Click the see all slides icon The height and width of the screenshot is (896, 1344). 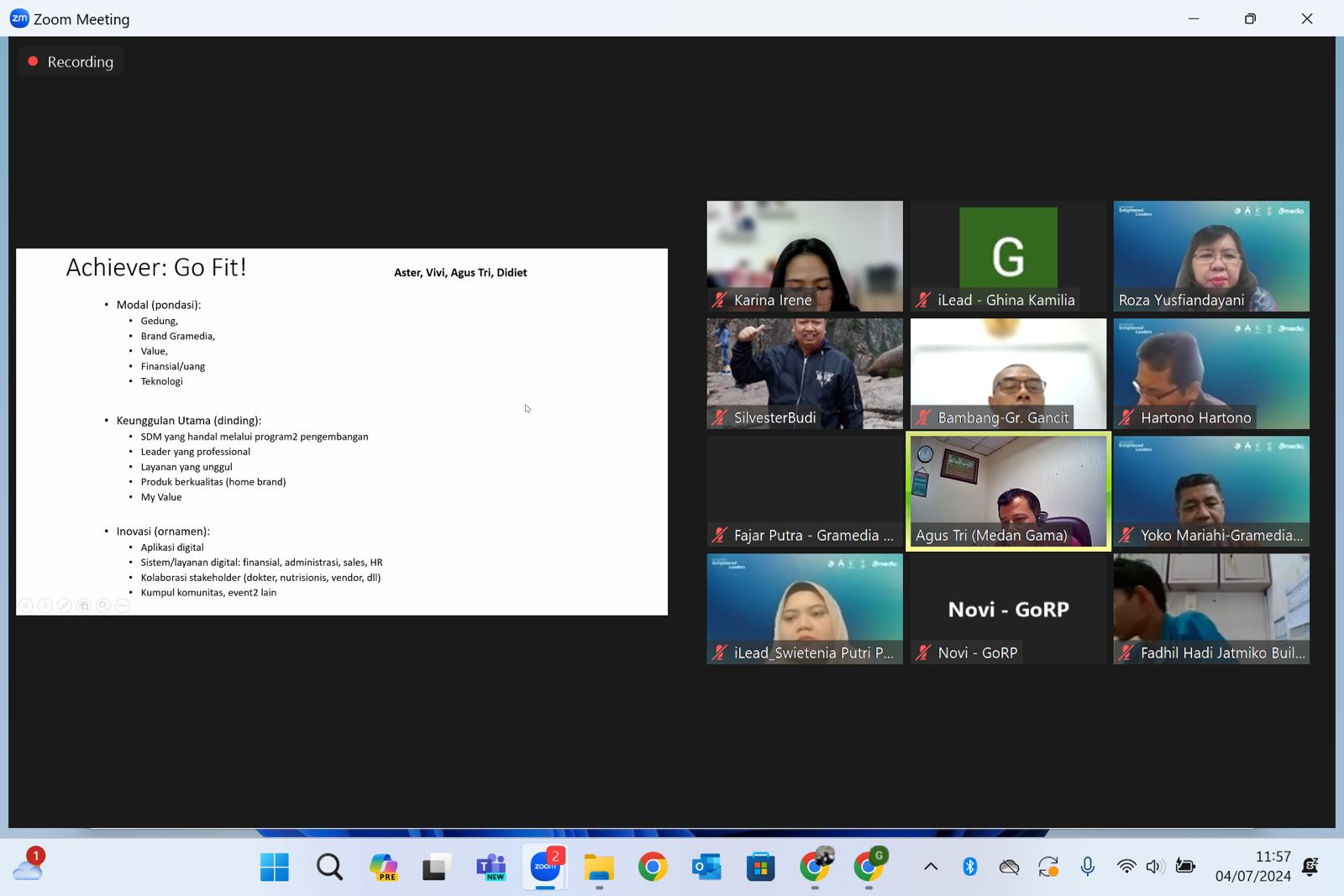(x=84, y=605)
